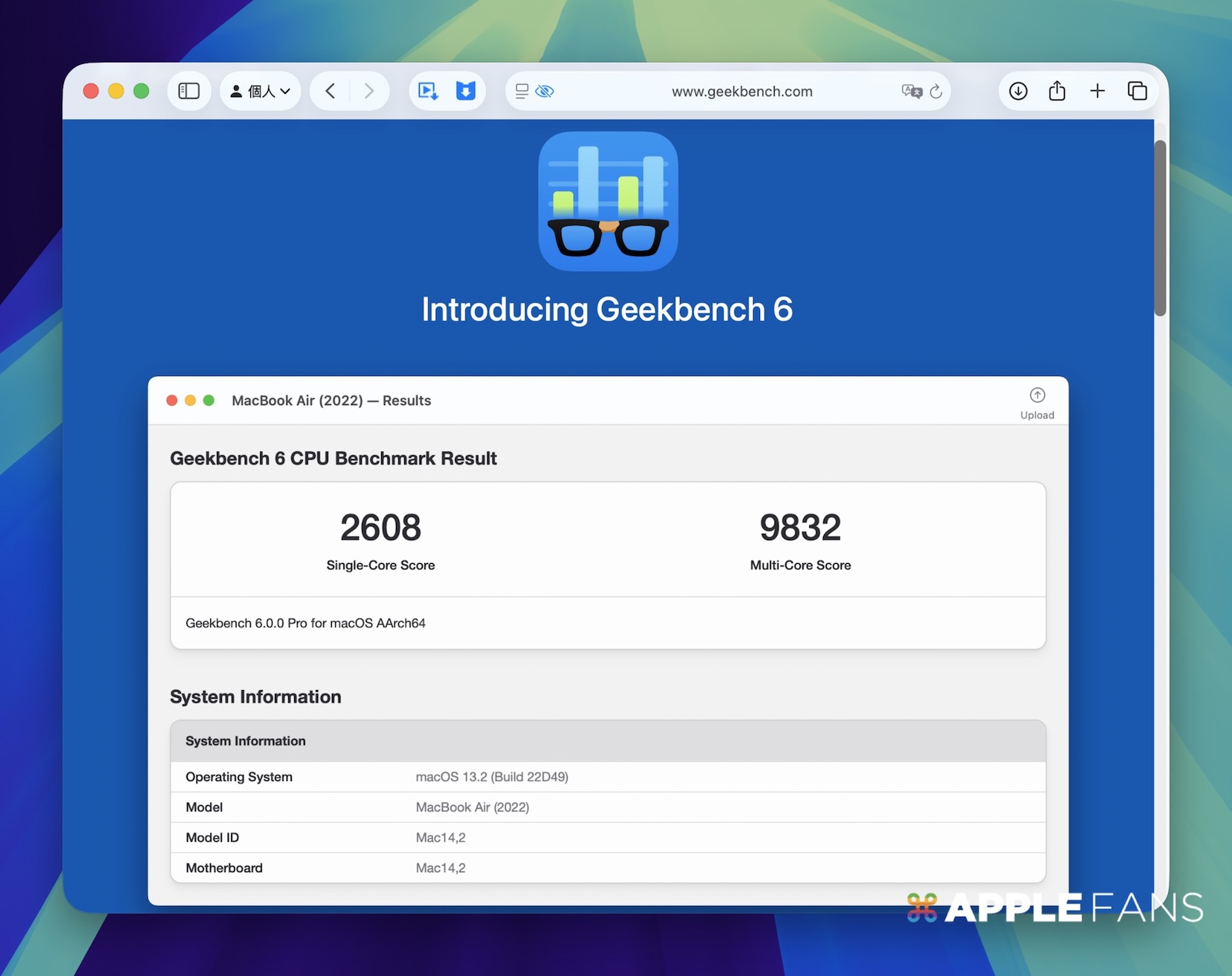Go forward to the next page
This screenshot has height=976, width=1232.
pos(369,91)
